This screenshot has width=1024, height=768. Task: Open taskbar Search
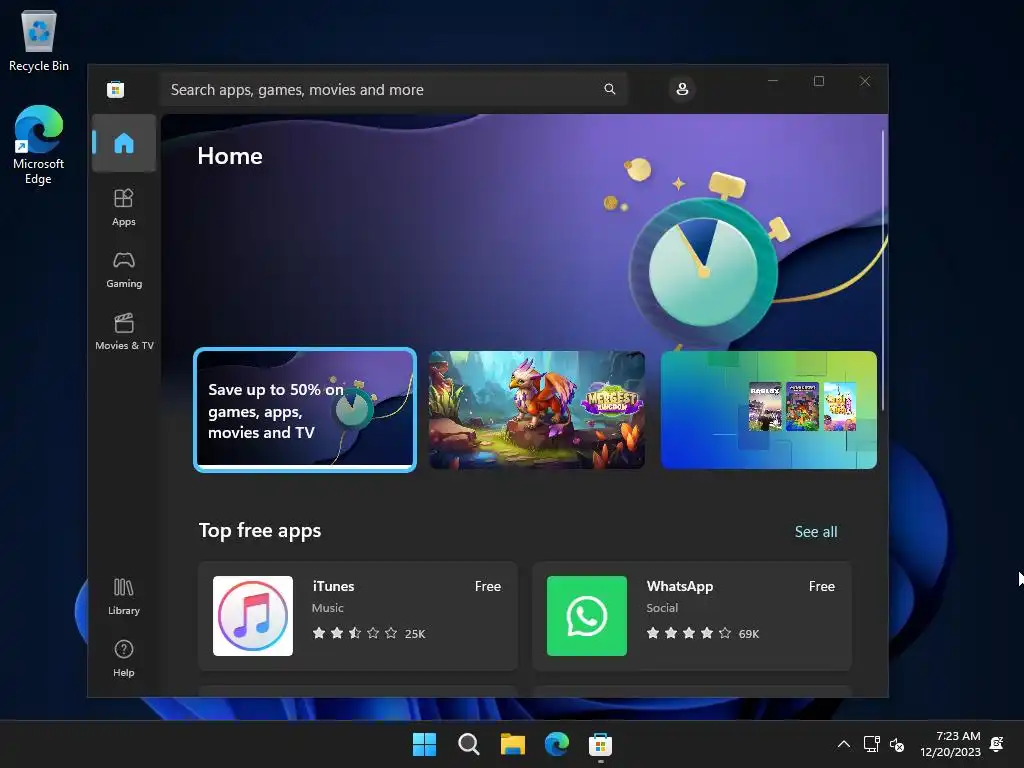point(468,744)
